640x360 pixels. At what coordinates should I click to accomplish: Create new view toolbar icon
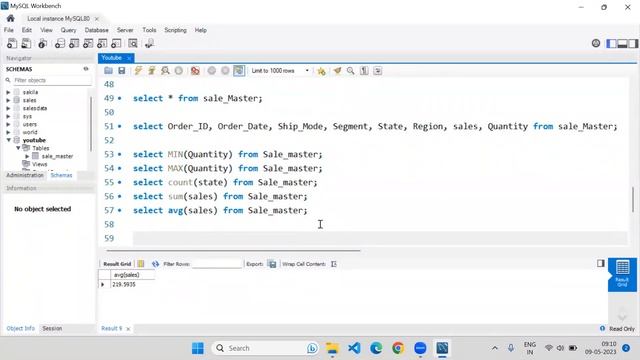point(88,43)
